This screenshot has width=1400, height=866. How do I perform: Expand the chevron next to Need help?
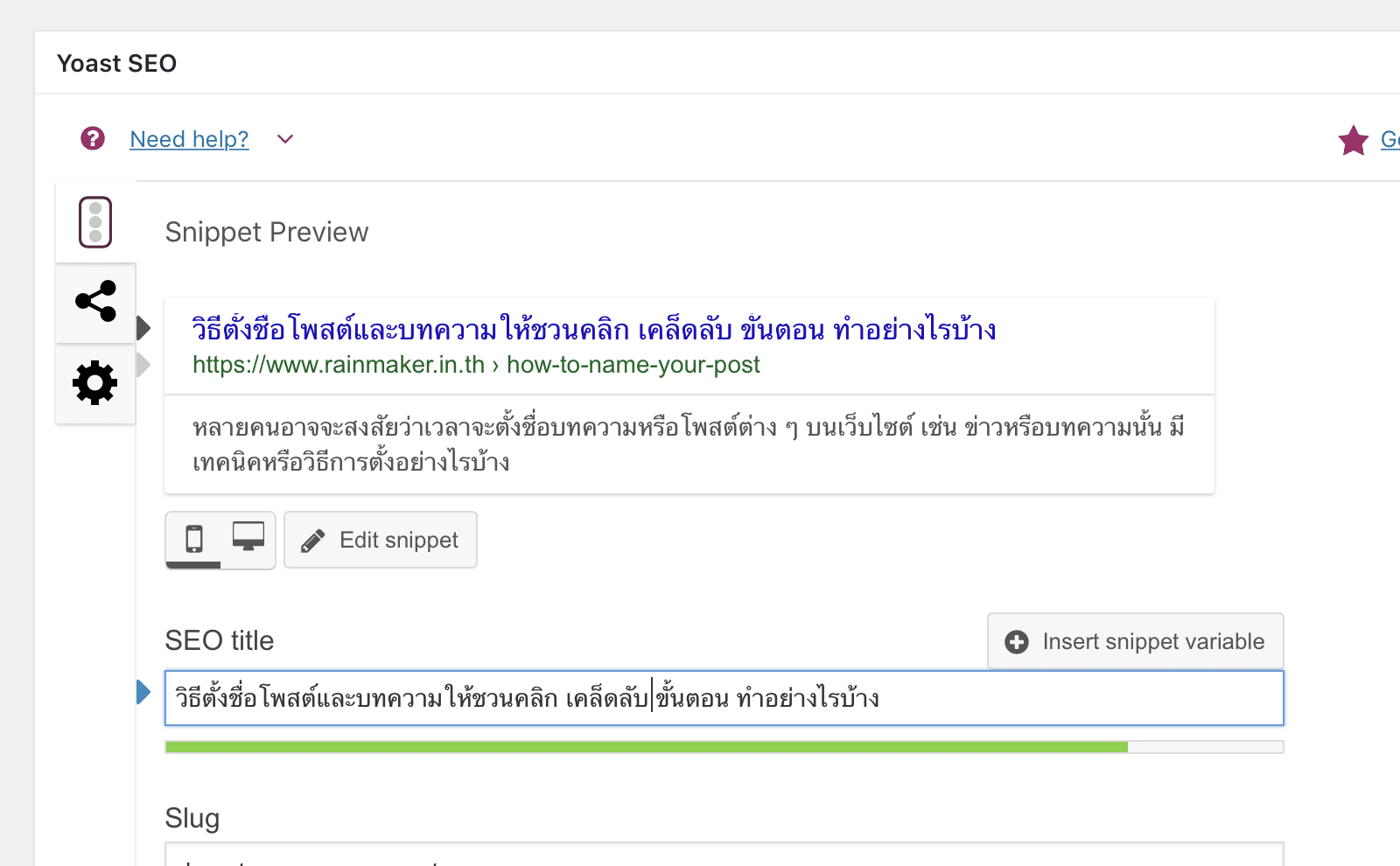[x=285, y=139]
